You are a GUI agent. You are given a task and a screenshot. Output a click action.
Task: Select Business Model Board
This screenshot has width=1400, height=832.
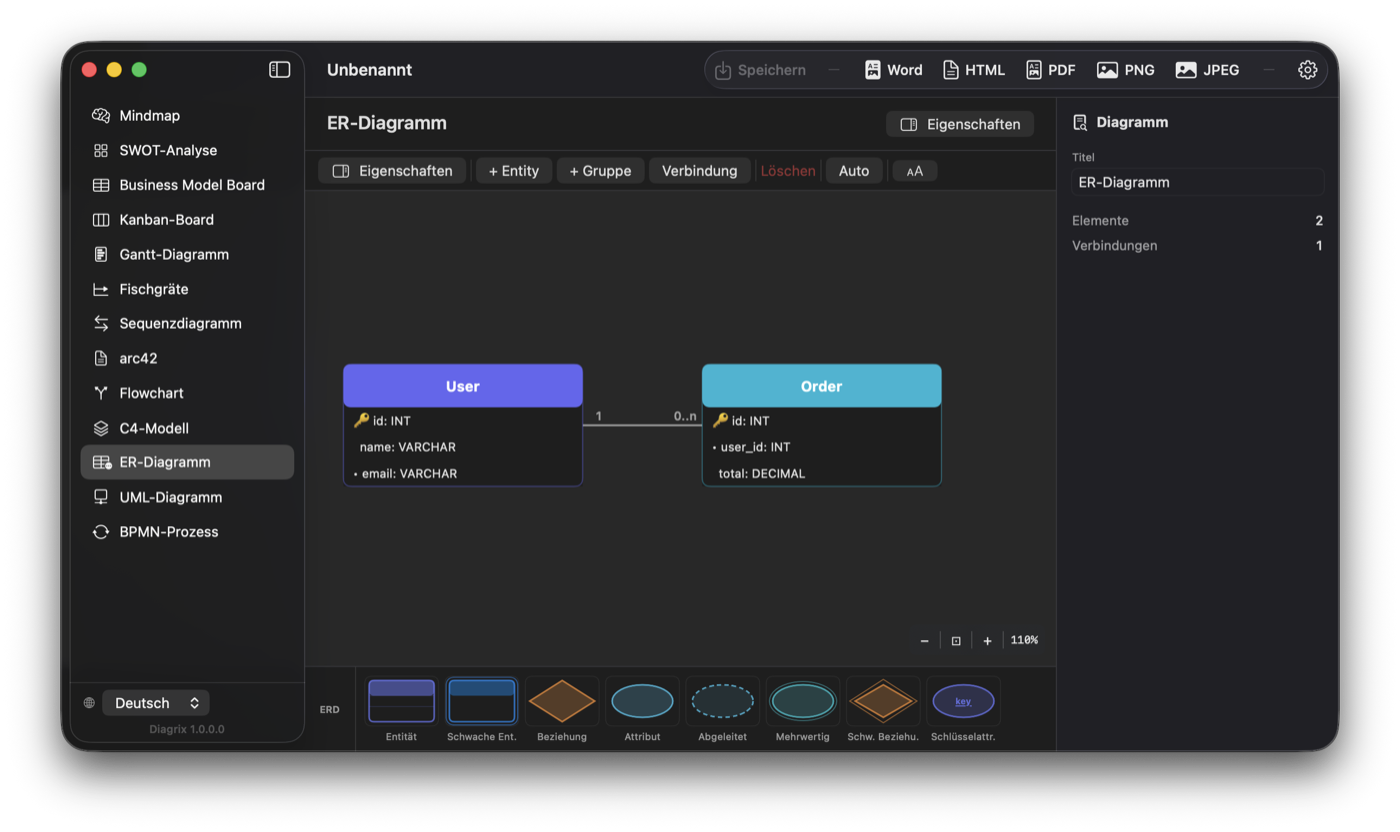click(x=187, y=185)
